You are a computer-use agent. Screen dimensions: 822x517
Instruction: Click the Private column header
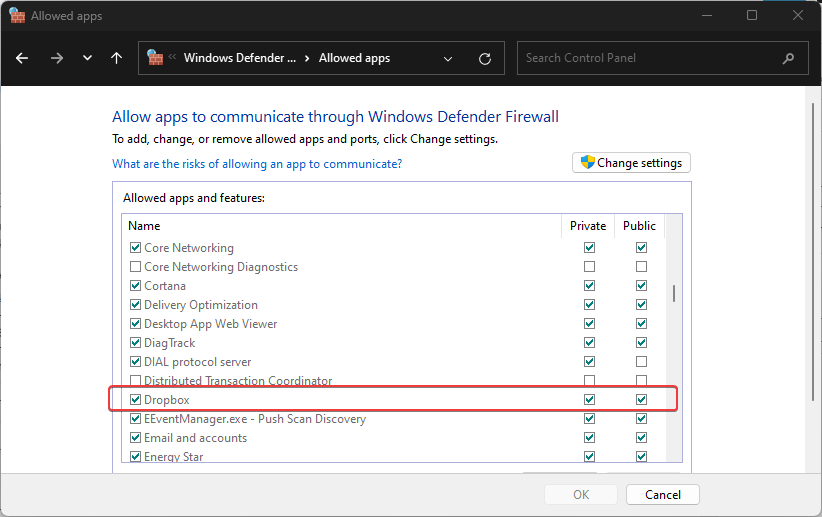click(x=588, y=226)
